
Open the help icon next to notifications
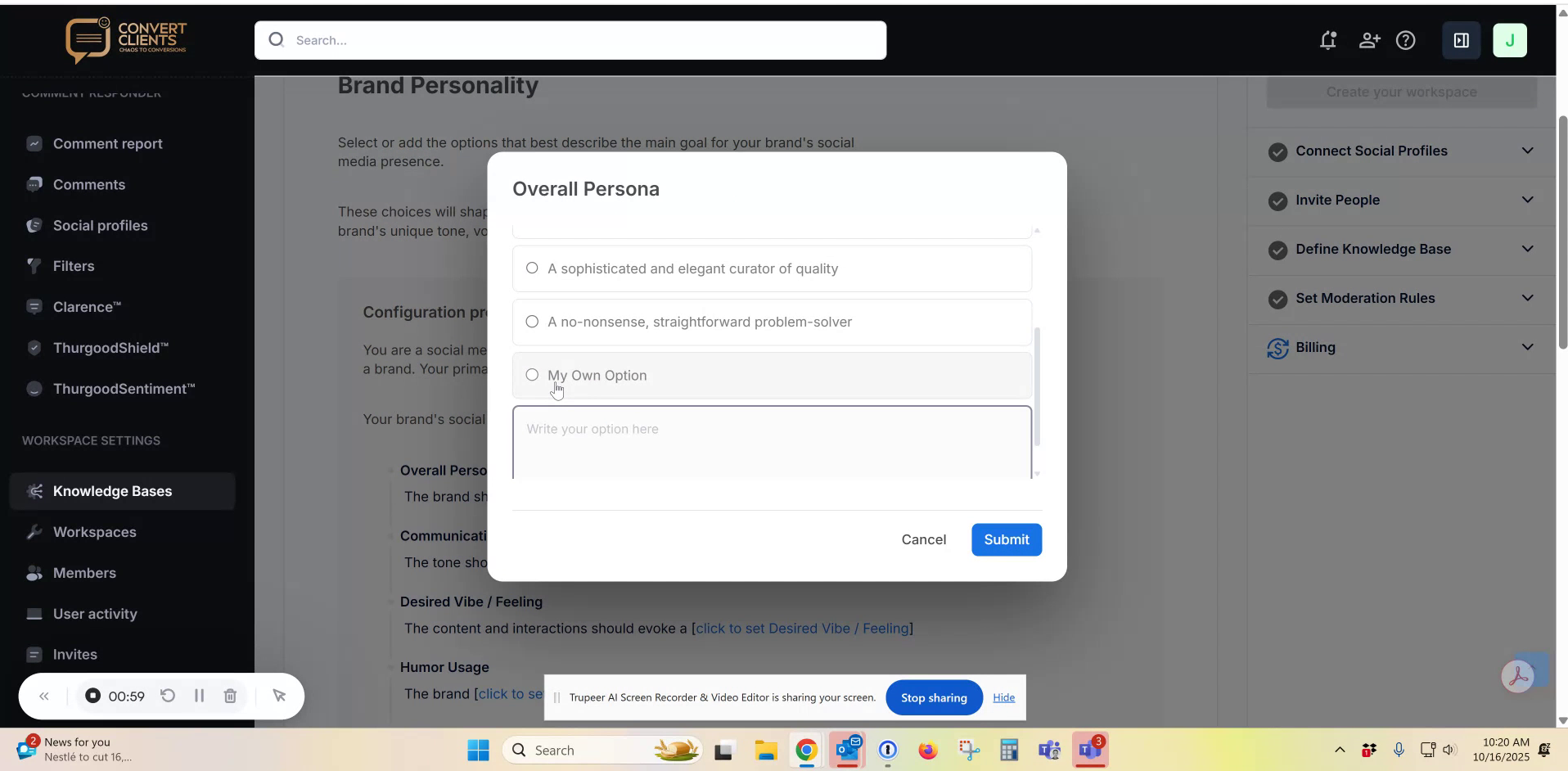[x=1407, y=39]
